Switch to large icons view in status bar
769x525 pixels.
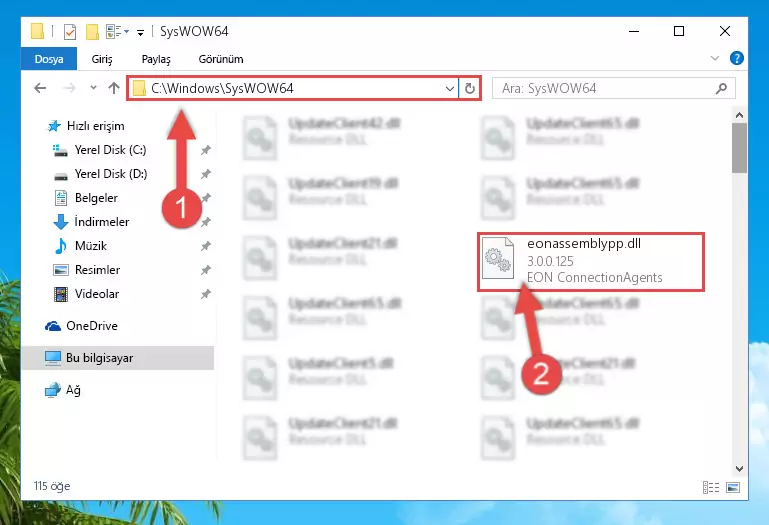click(733, 487)
